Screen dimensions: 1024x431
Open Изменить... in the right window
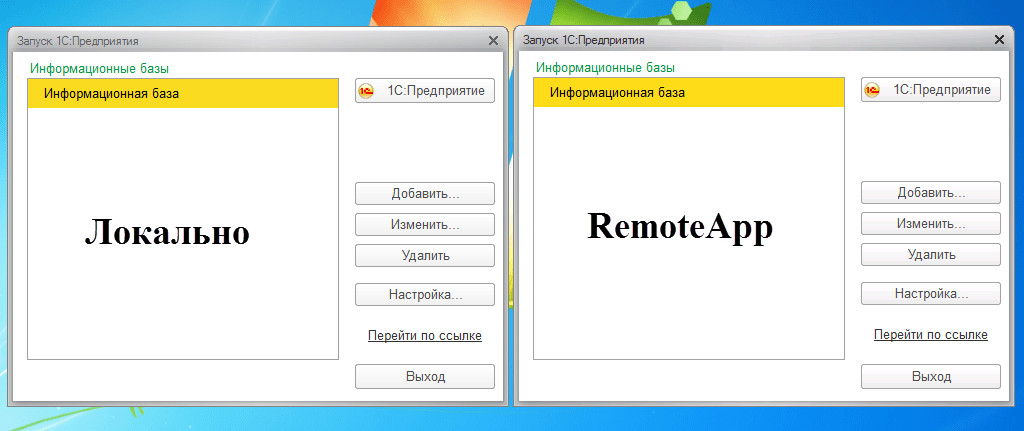(x=931, y=224)
